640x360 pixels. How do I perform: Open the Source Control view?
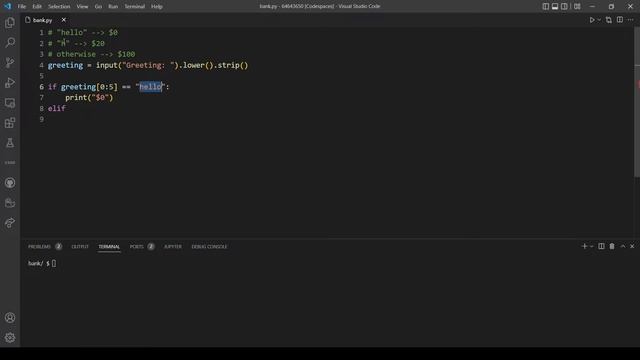click(x=10, y=62)
